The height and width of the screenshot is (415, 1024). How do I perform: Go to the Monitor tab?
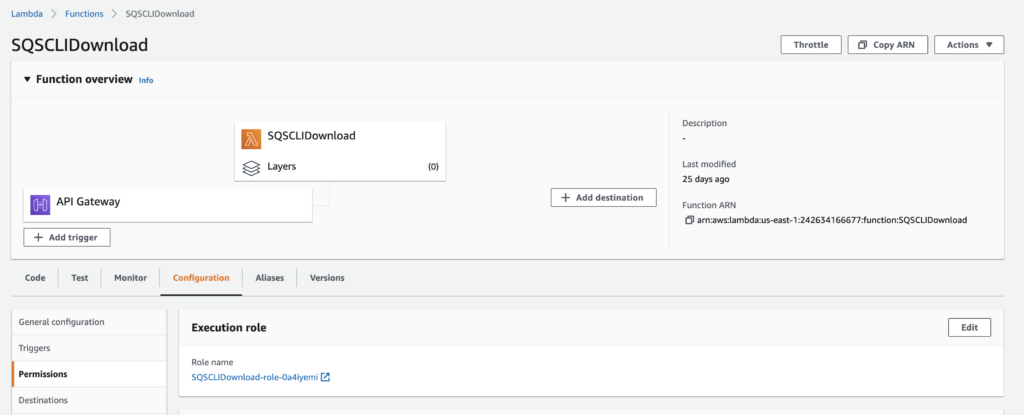(130, 278)
